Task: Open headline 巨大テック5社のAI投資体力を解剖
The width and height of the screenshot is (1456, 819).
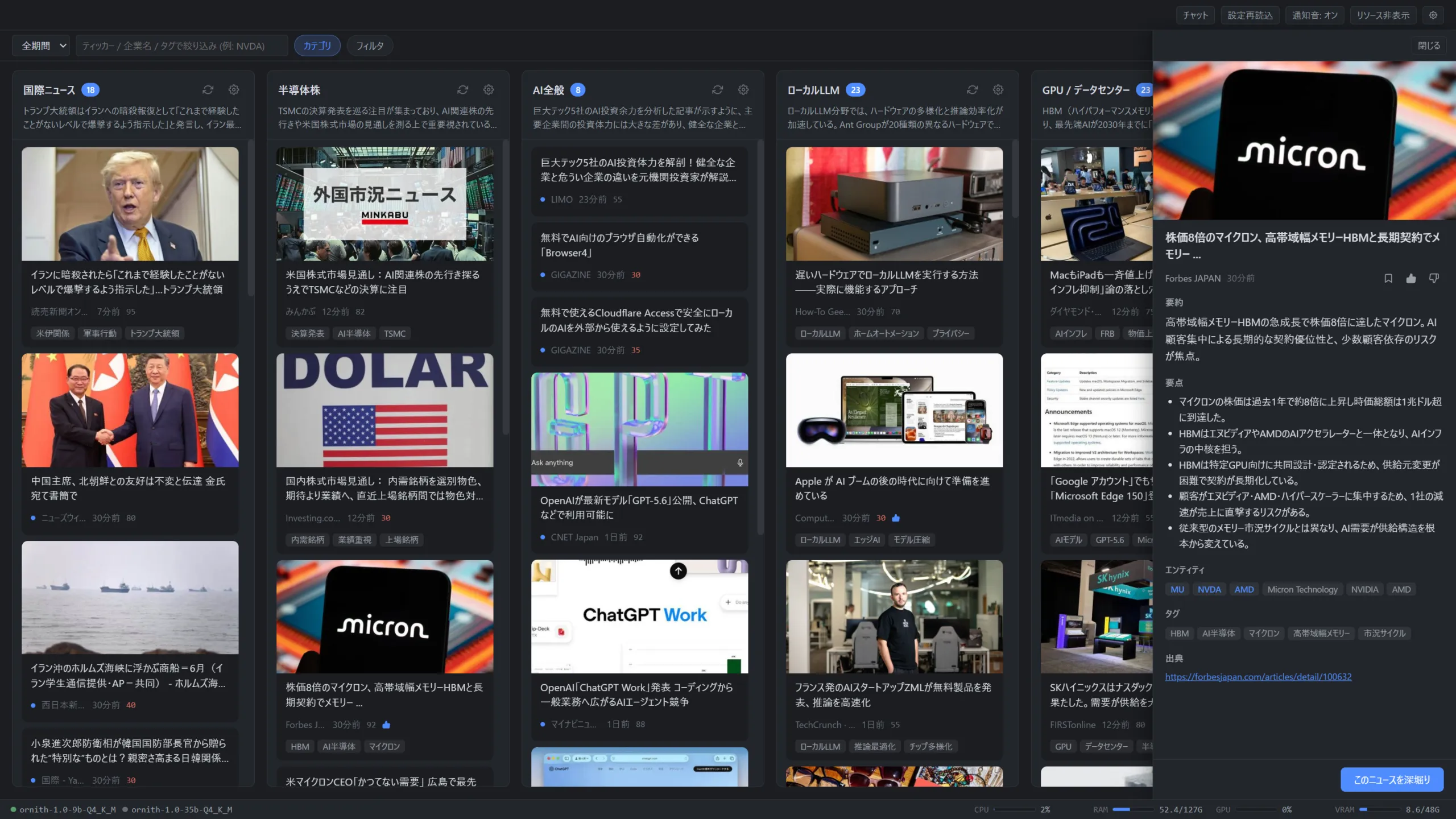Action: point(638,170)
